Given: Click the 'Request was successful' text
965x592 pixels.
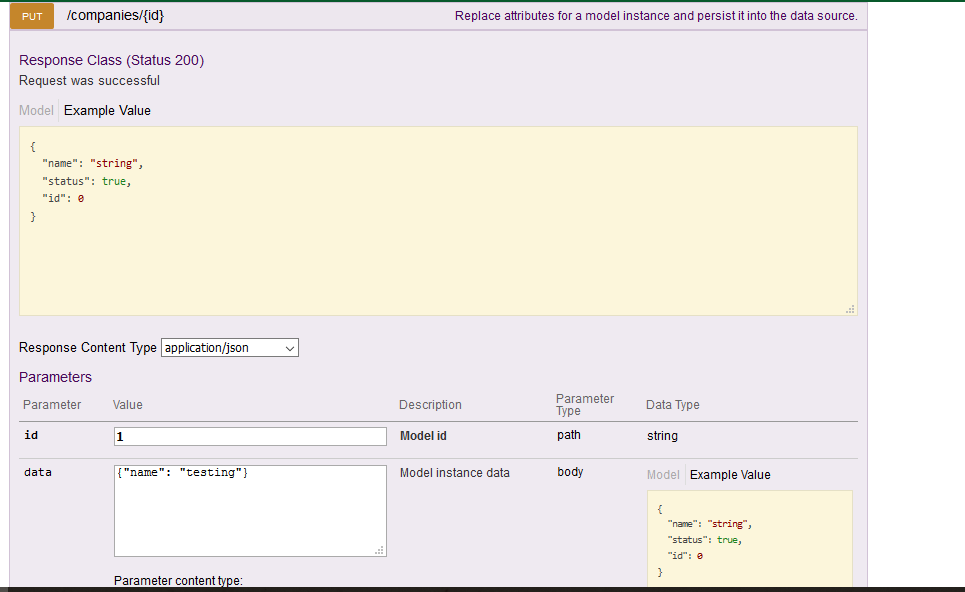Looking at the screenshot, I should pyautogui.click(x=89, y=81).
